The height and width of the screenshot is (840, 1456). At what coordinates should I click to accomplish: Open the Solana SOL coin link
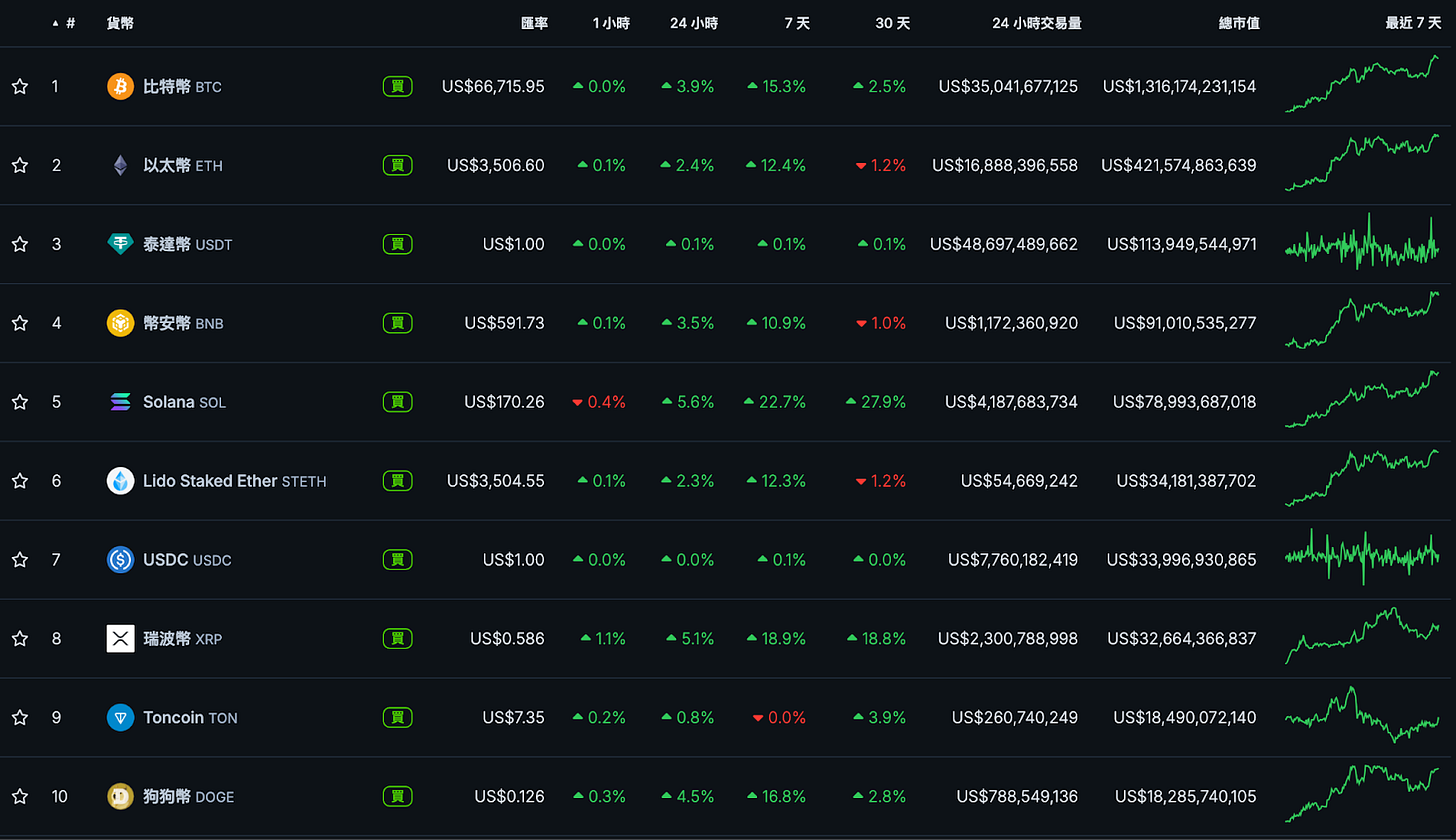click(184, 402)
